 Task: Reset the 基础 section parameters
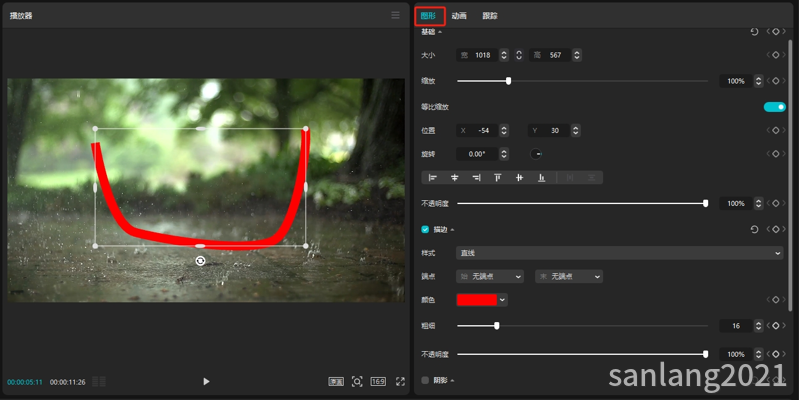[754, 32]
